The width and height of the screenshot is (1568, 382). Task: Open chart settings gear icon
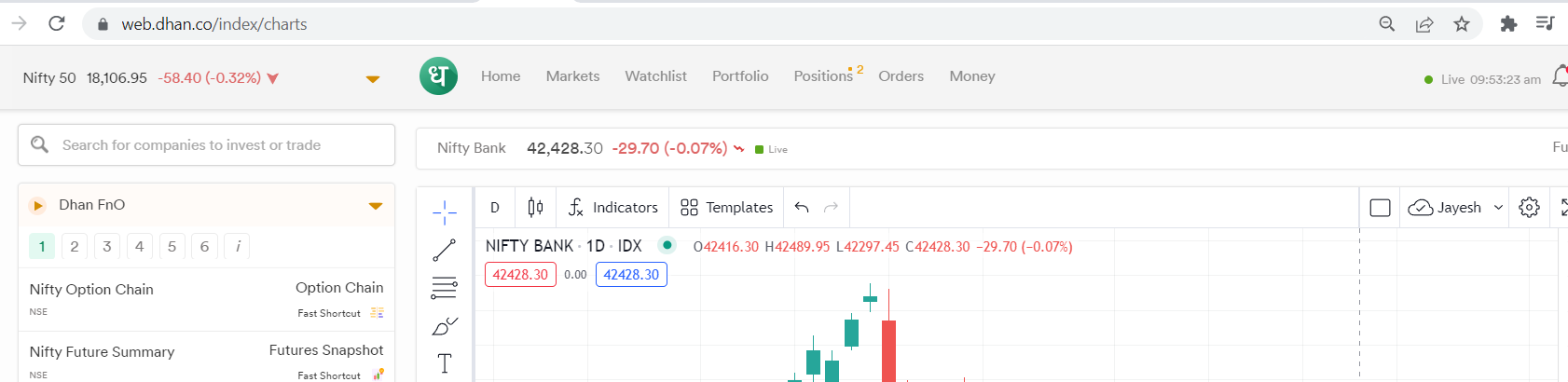click(x=1529, y=207)
